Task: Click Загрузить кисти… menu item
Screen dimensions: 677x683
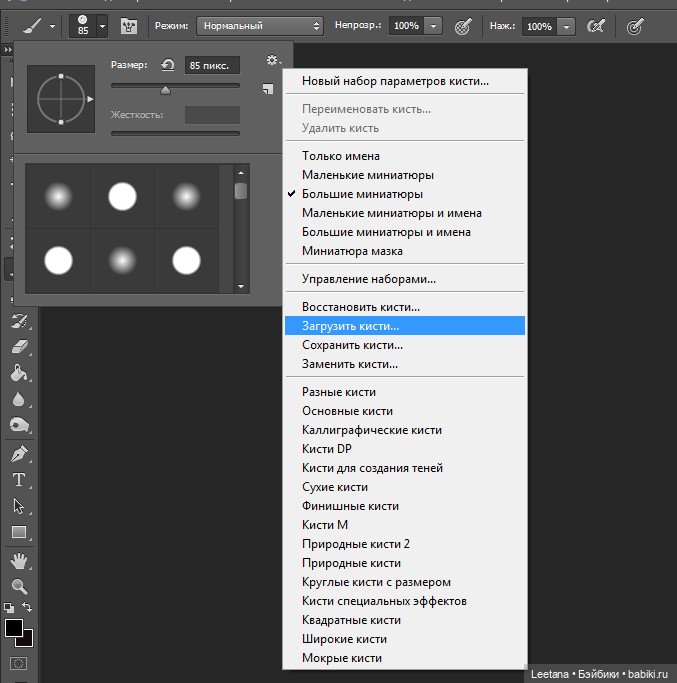Action: (405, 326)
